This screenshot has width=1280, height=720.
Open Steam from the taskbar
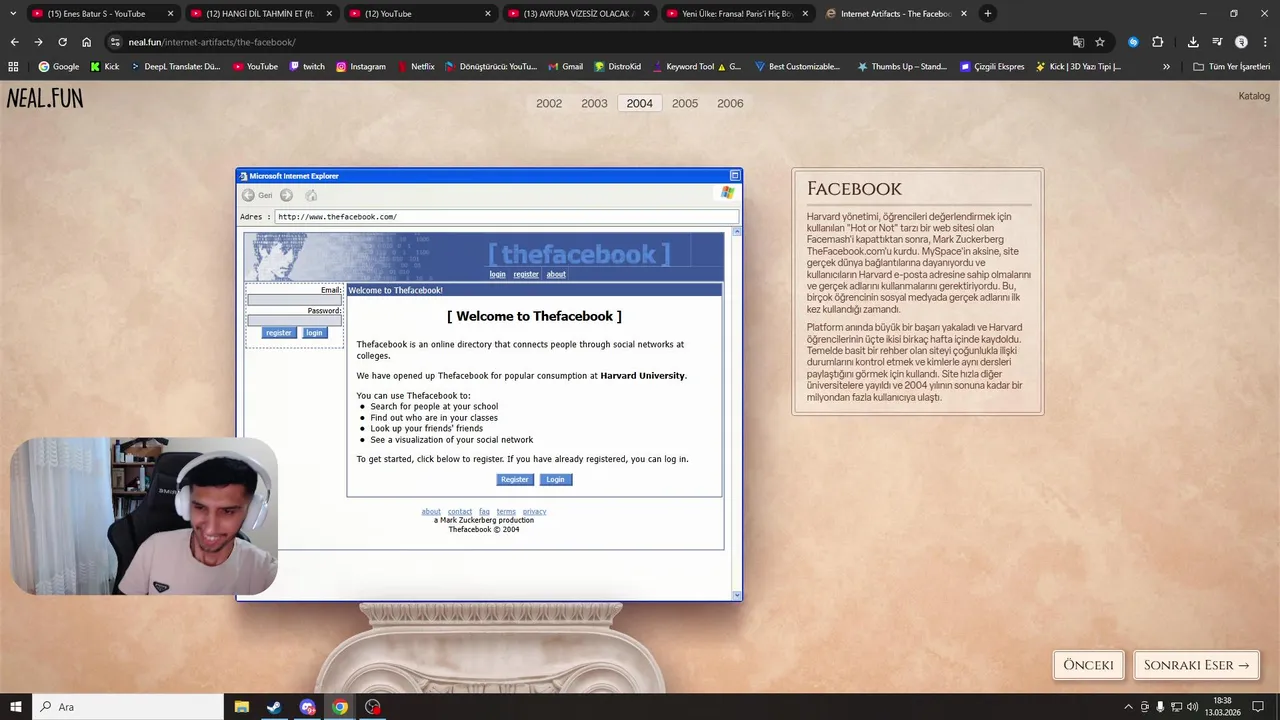[273, 707]
